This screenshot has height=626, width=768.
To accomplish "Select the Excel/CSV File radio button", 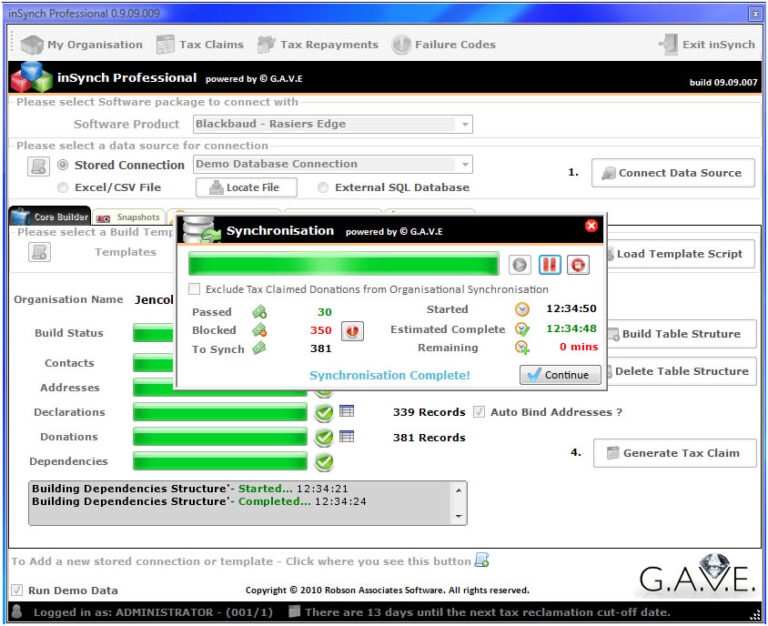I will coord(63,187).
